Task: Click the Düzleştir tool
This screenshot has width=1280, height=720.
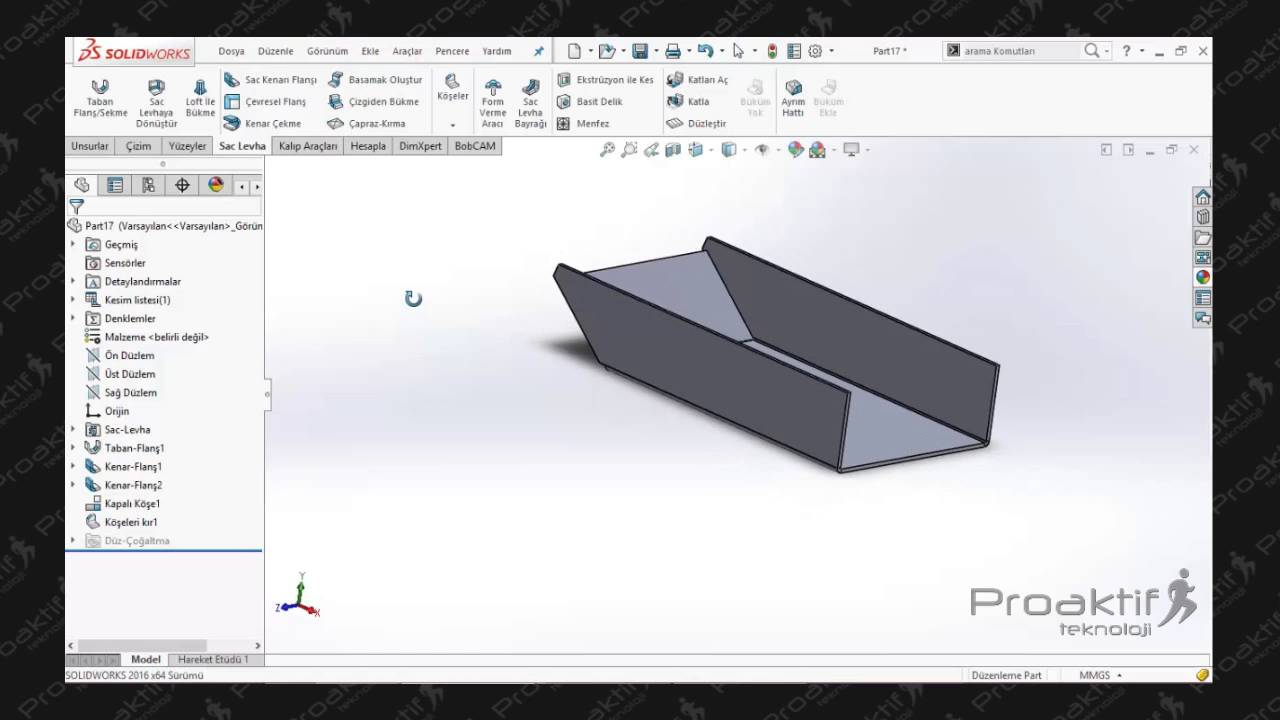Action: point(696,124)
